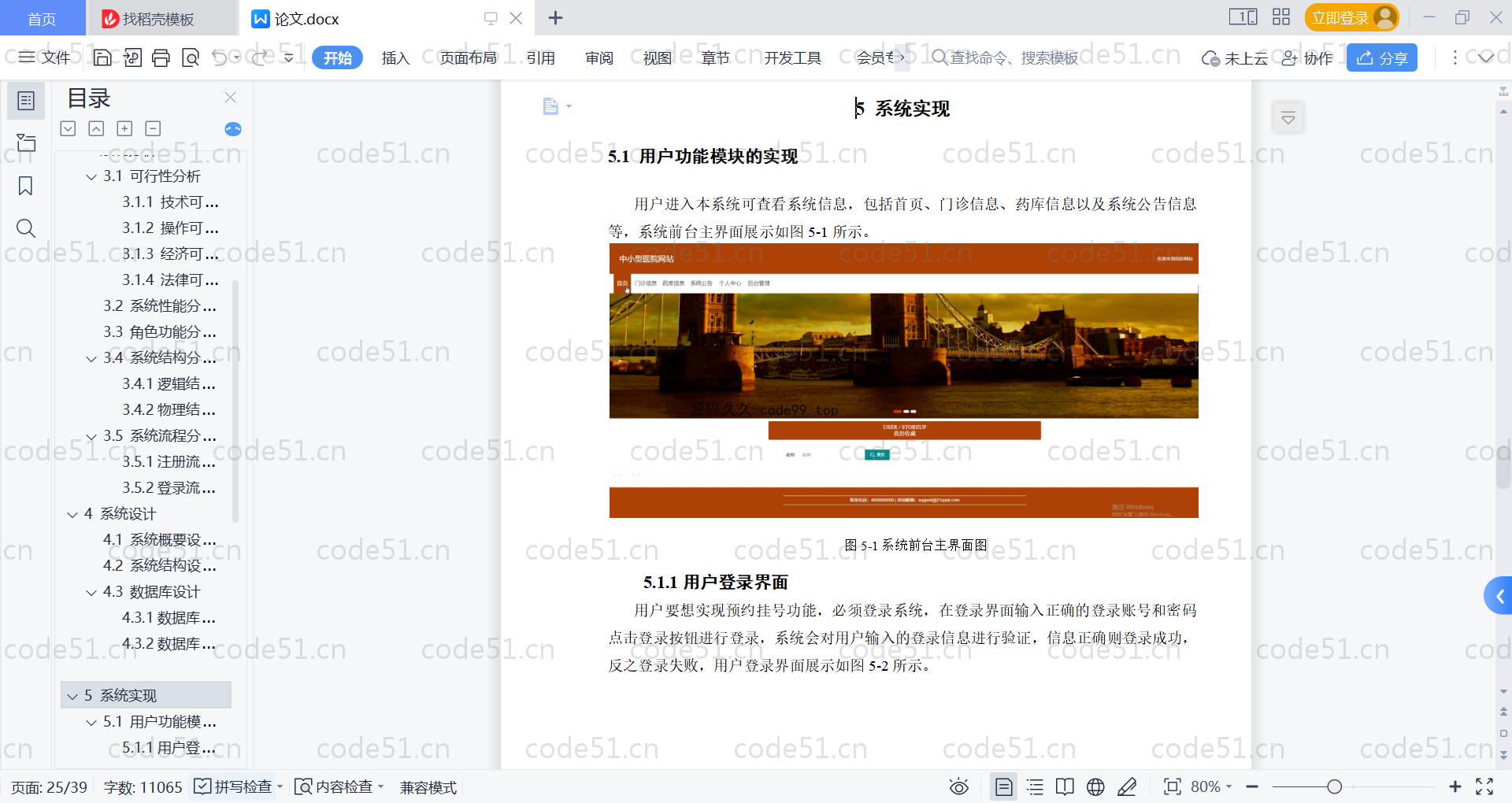The image size is (1512, 803).
Task: Open the bookmark sidebar icon
Action: [x=26, y=186]
